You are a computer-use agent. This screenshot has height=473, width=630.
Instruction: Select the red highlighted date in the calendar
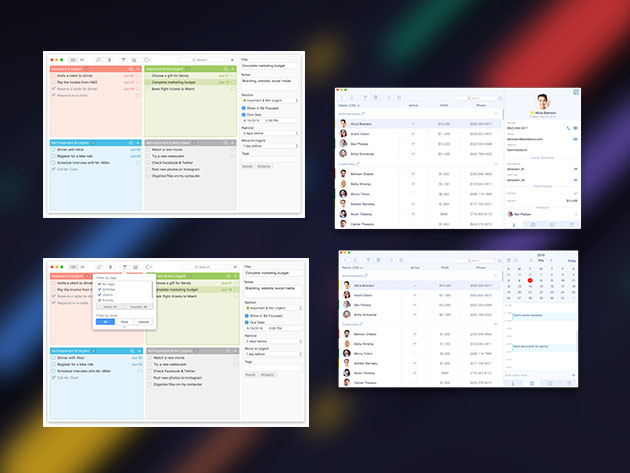click(530, 281)
